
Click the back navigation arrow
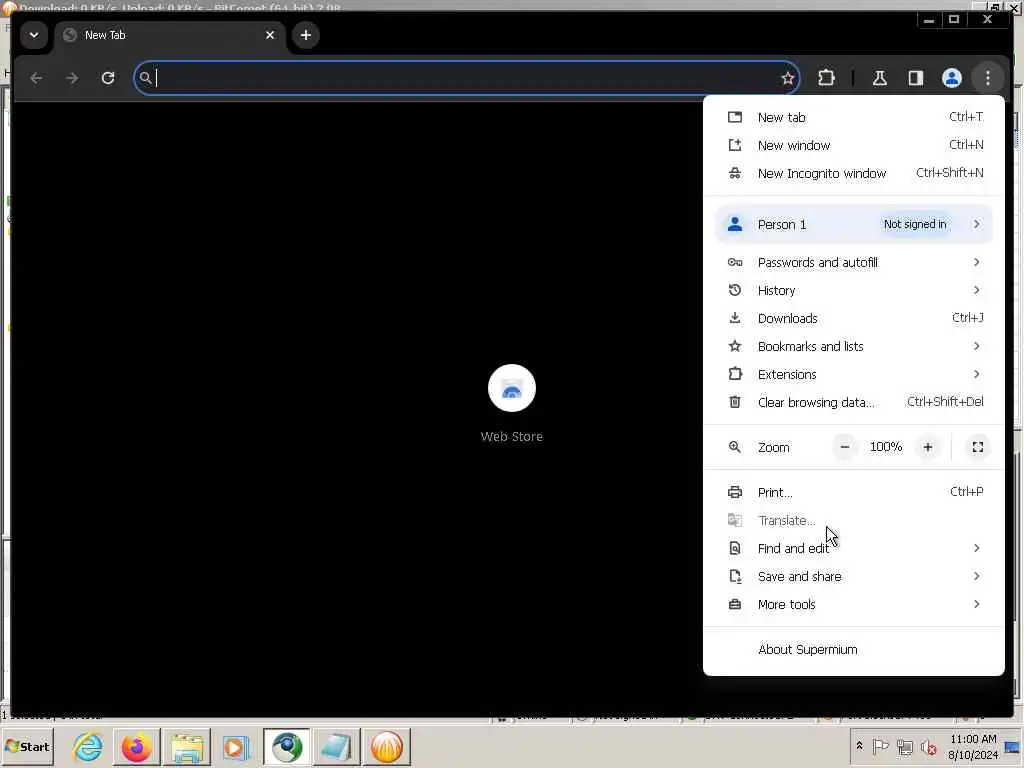37,78
